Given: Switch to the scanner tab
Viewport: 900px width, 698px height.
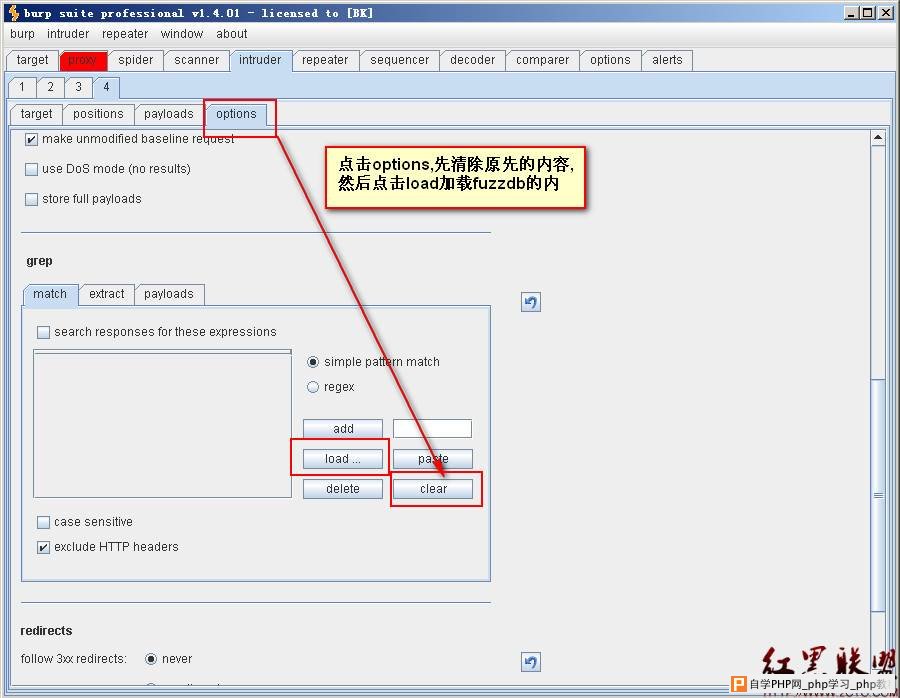Looking at the screenshot, I should [x=196, y=60].
